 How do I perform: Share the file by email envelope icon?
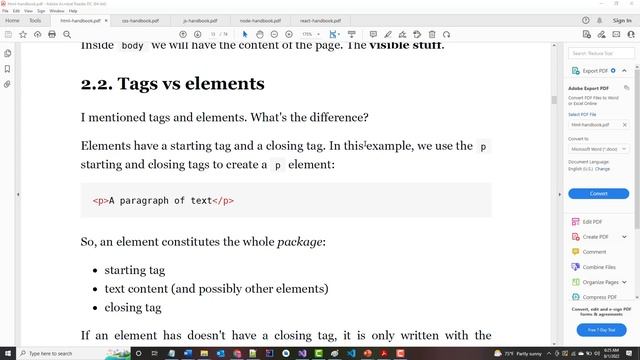point(616,35)
